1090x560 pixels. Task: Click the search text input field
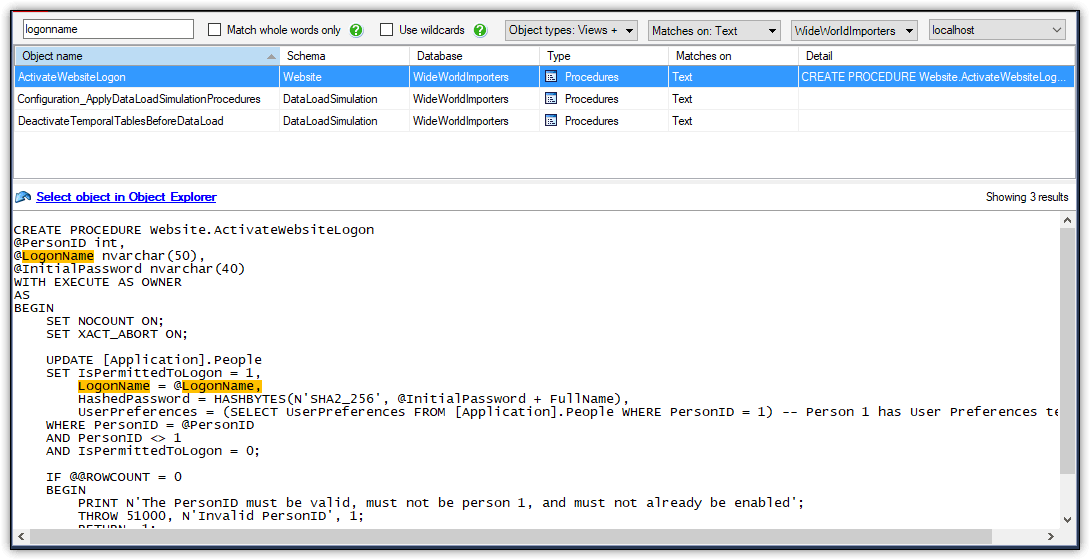tap(108, 30)
